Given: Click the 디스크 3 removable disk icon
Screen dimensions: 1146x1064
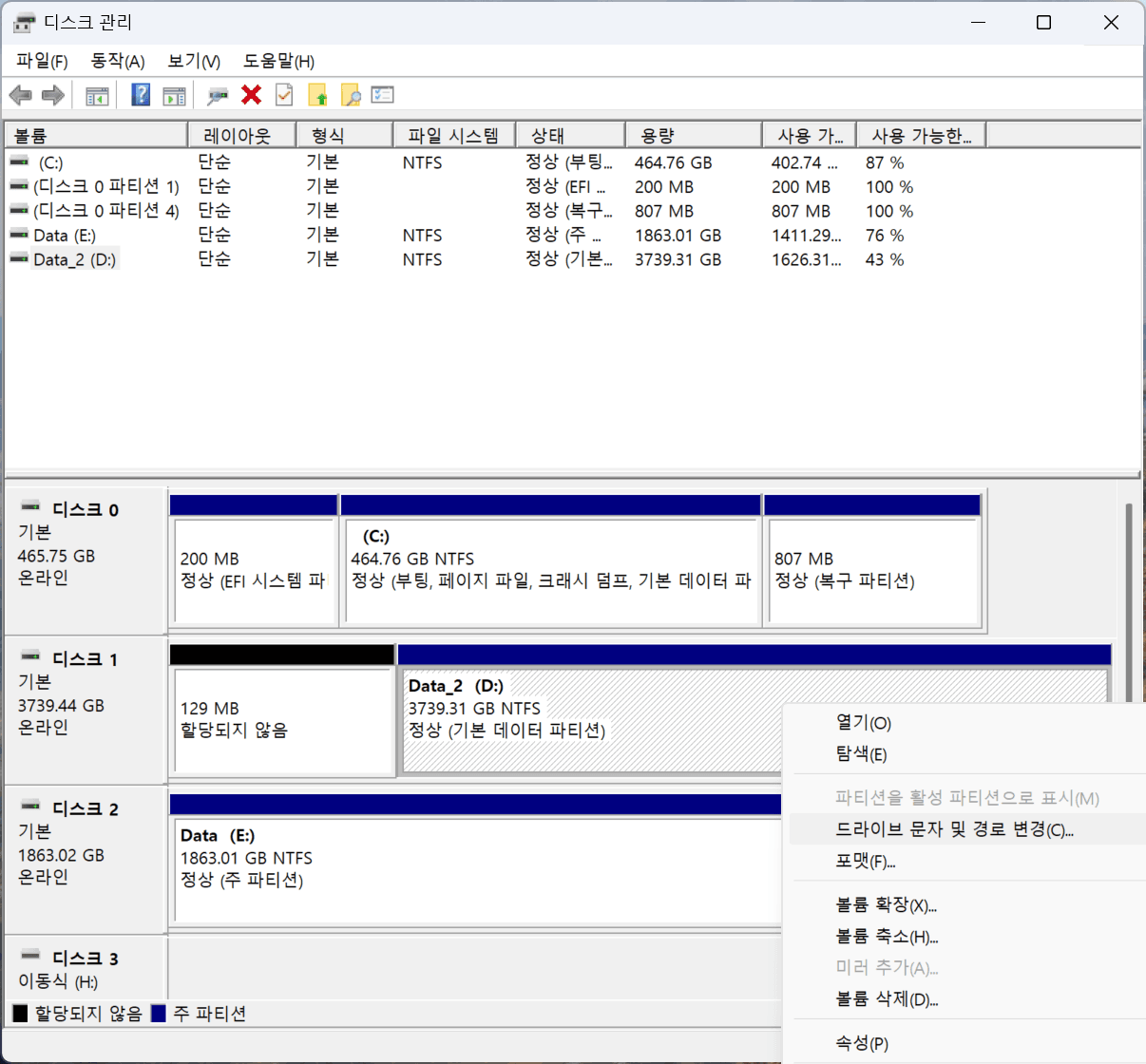Looking at the screenshot, I should (30, 956).
